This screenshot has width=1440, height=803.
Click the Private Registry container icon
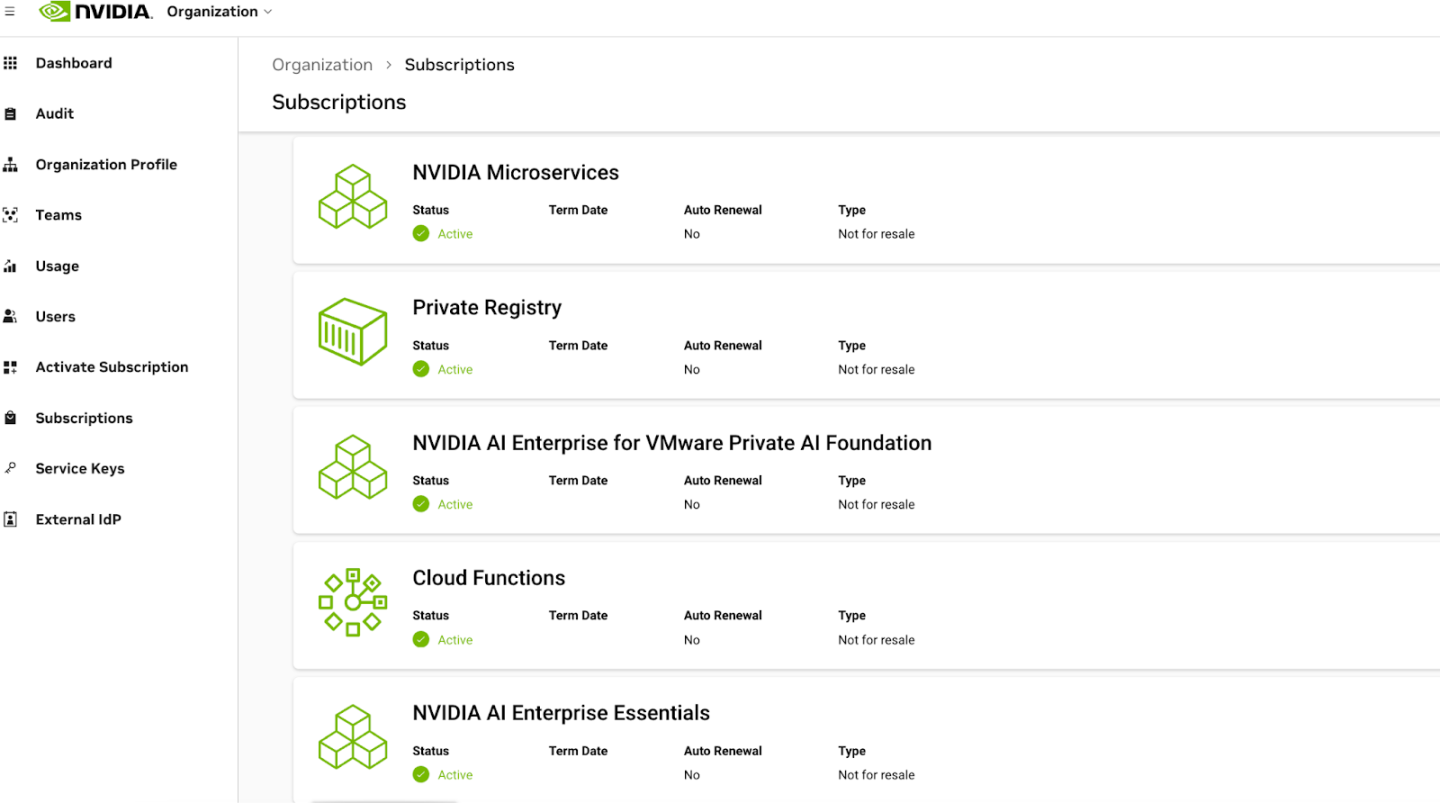pos(352,331)
